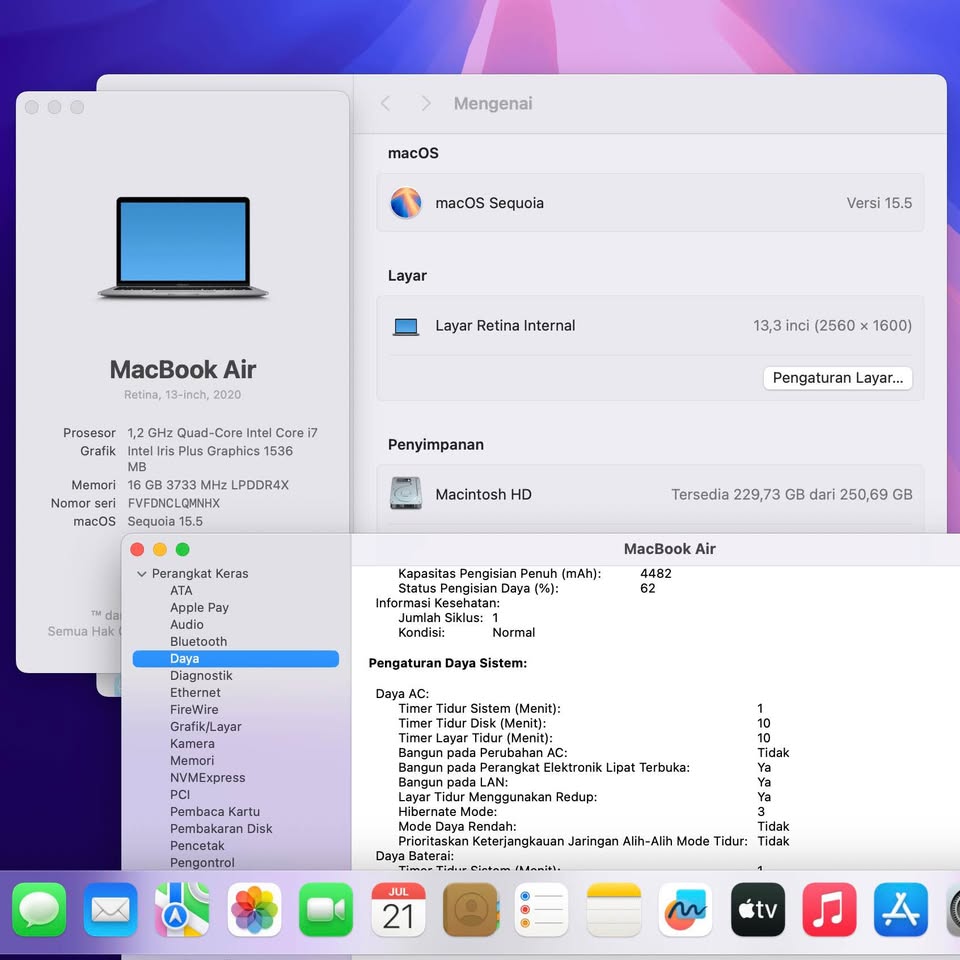Open Maps from the Dock
This screenshot has height=960, width=960.
[182, 909]
